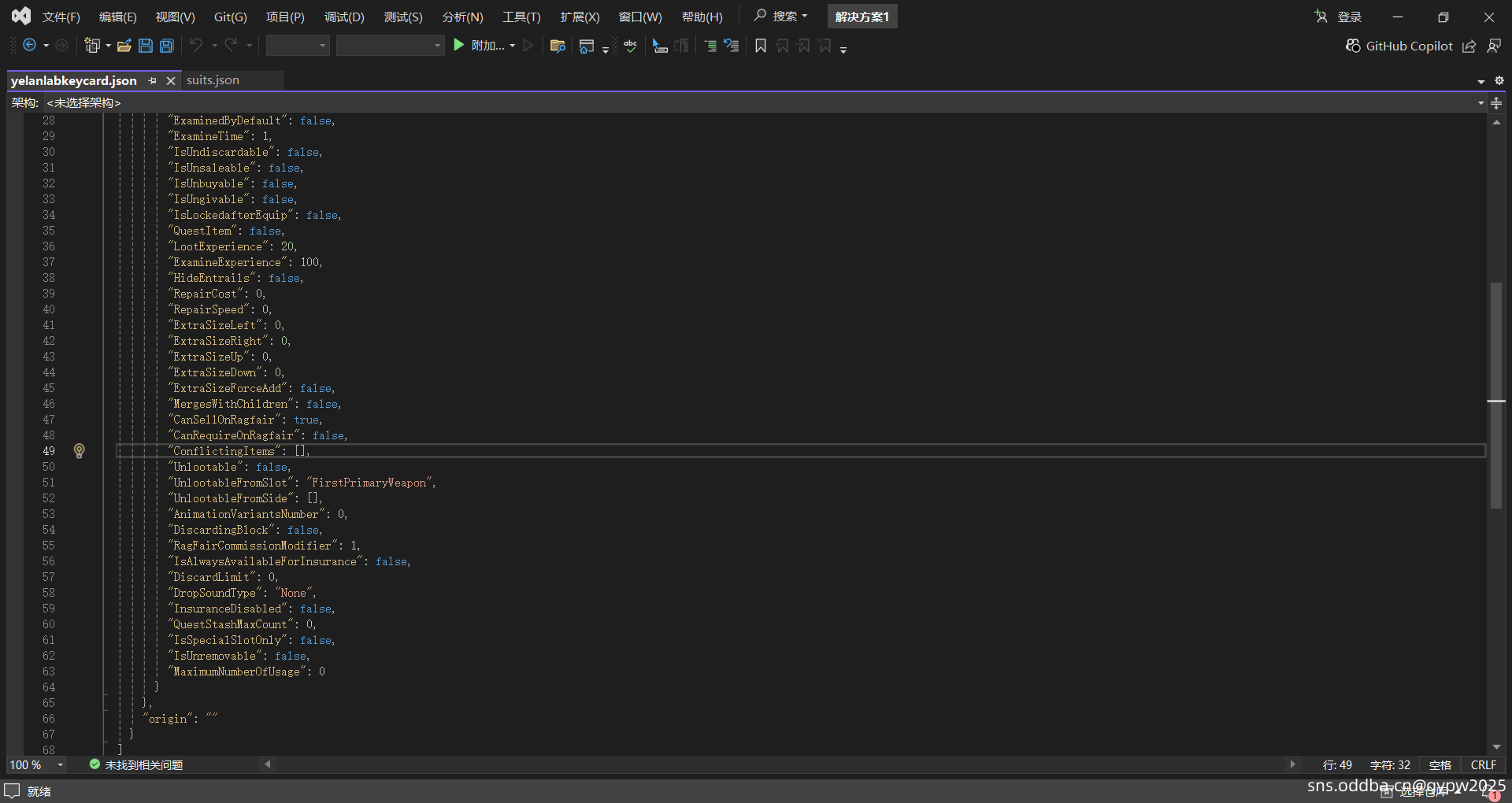Image resolution: width=1512 pixels, height=803 pixels.
Task: Click the cursor line selection toolbar icon
Action: click(x=660, y=46)
